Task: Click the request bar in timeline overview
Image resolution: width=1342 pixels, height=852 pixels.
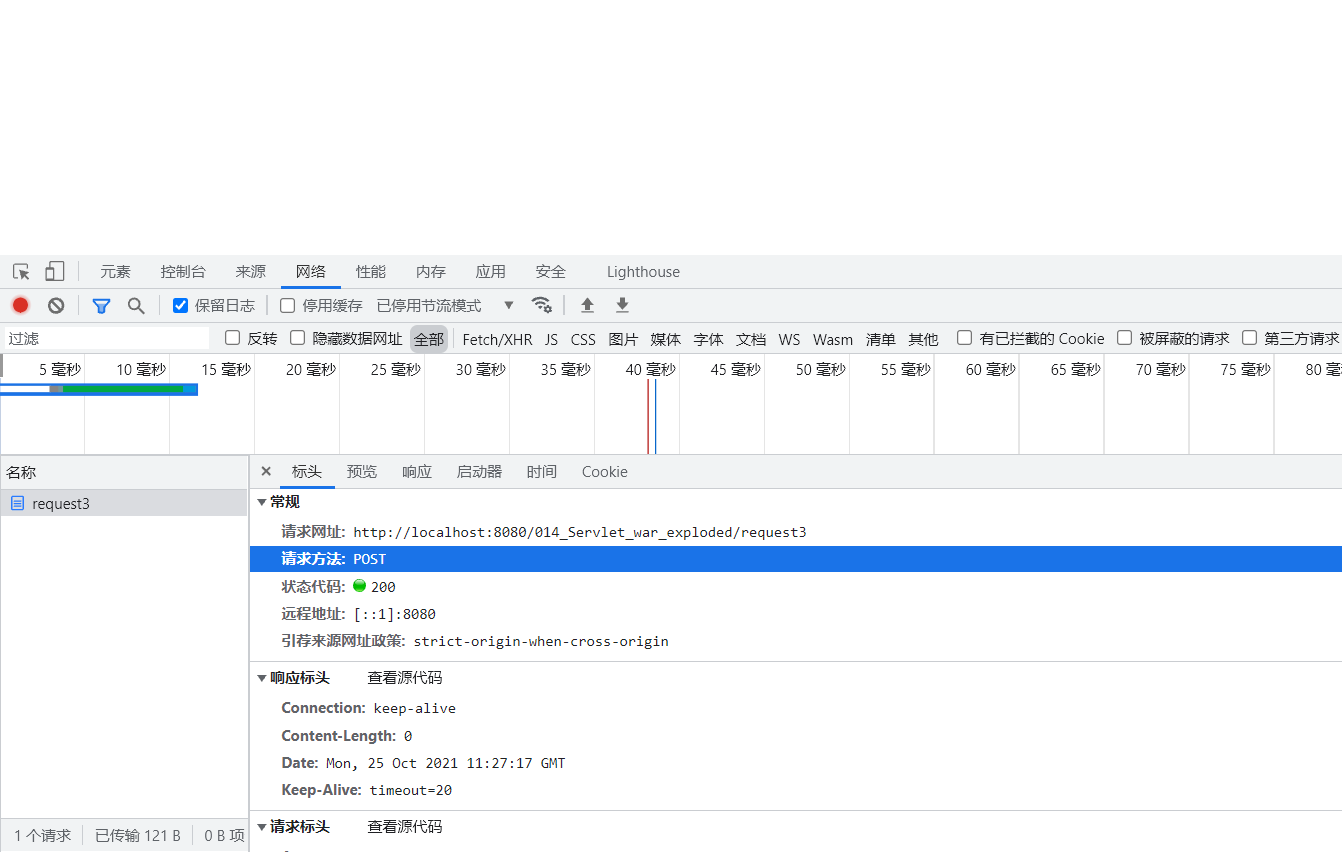Action: pyautogui.click(x=99, y=389)
